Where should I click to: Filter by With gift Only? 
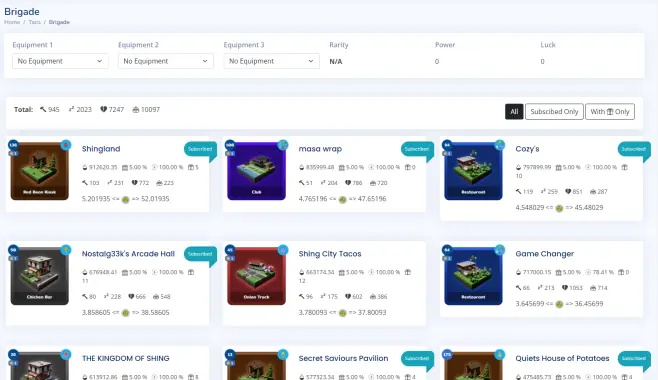pos(610,112)
